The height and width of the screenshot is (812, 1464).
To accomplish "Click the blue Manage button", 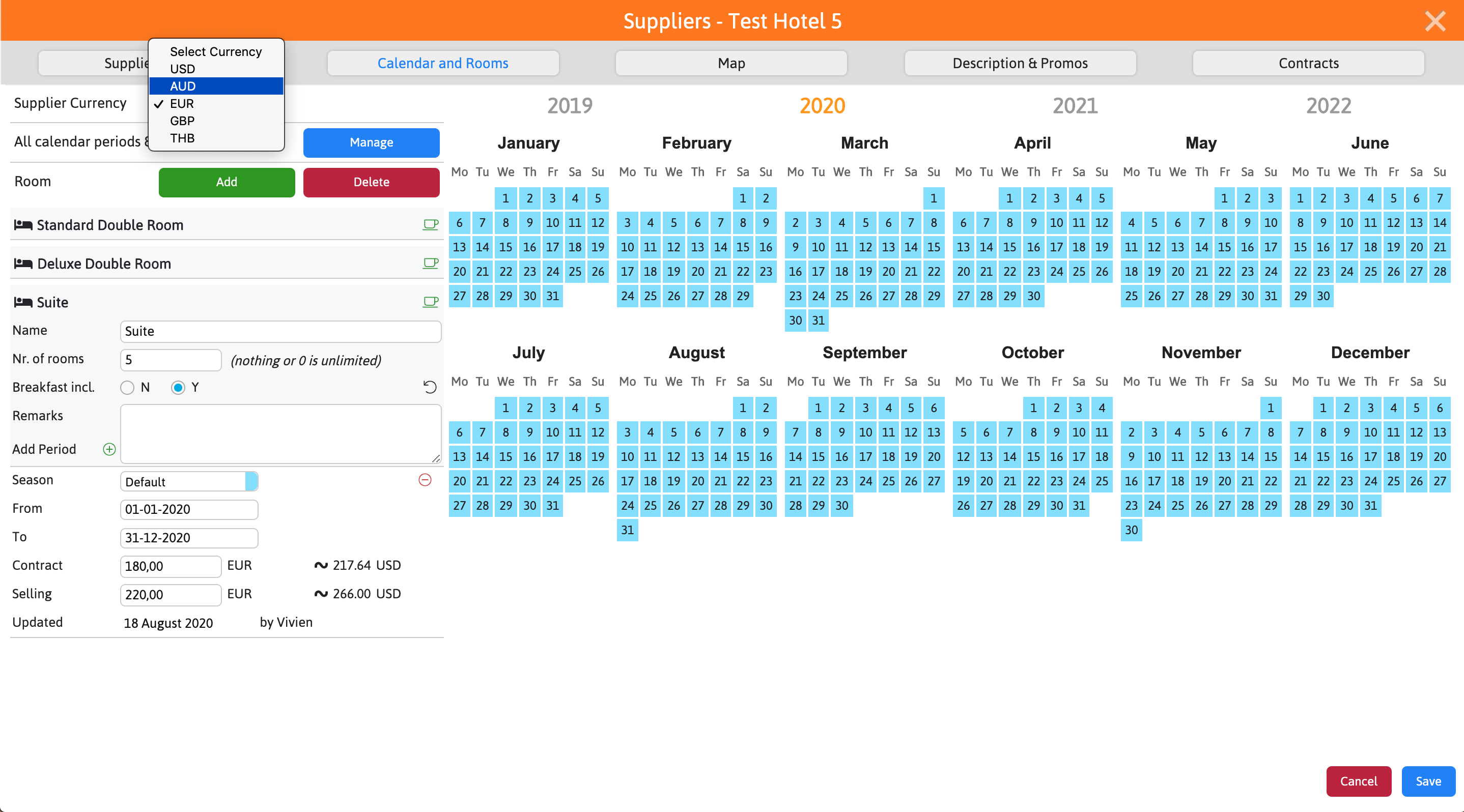I will tap(371, 142).
